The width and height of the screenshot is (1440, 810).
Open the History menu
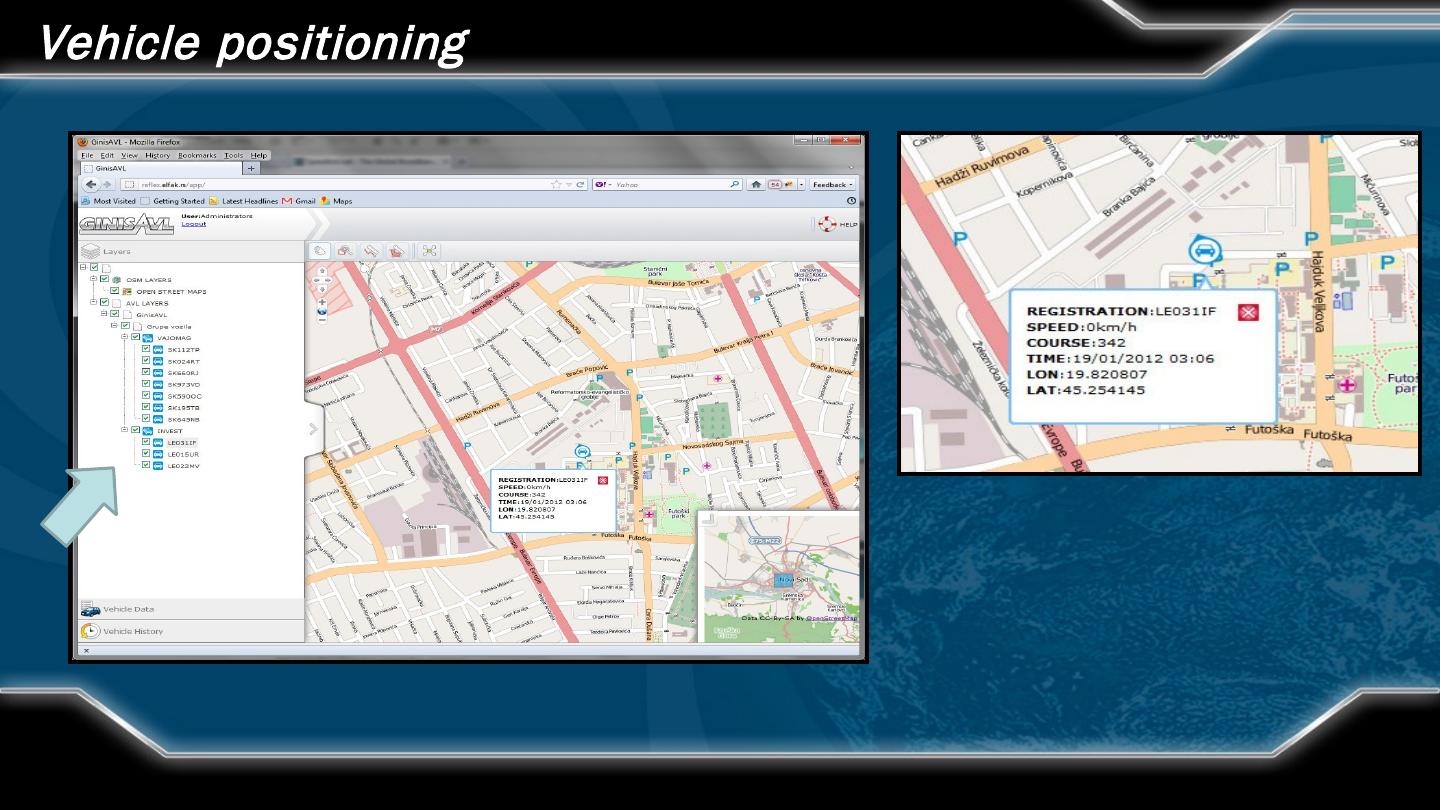(x=158, y=156)
